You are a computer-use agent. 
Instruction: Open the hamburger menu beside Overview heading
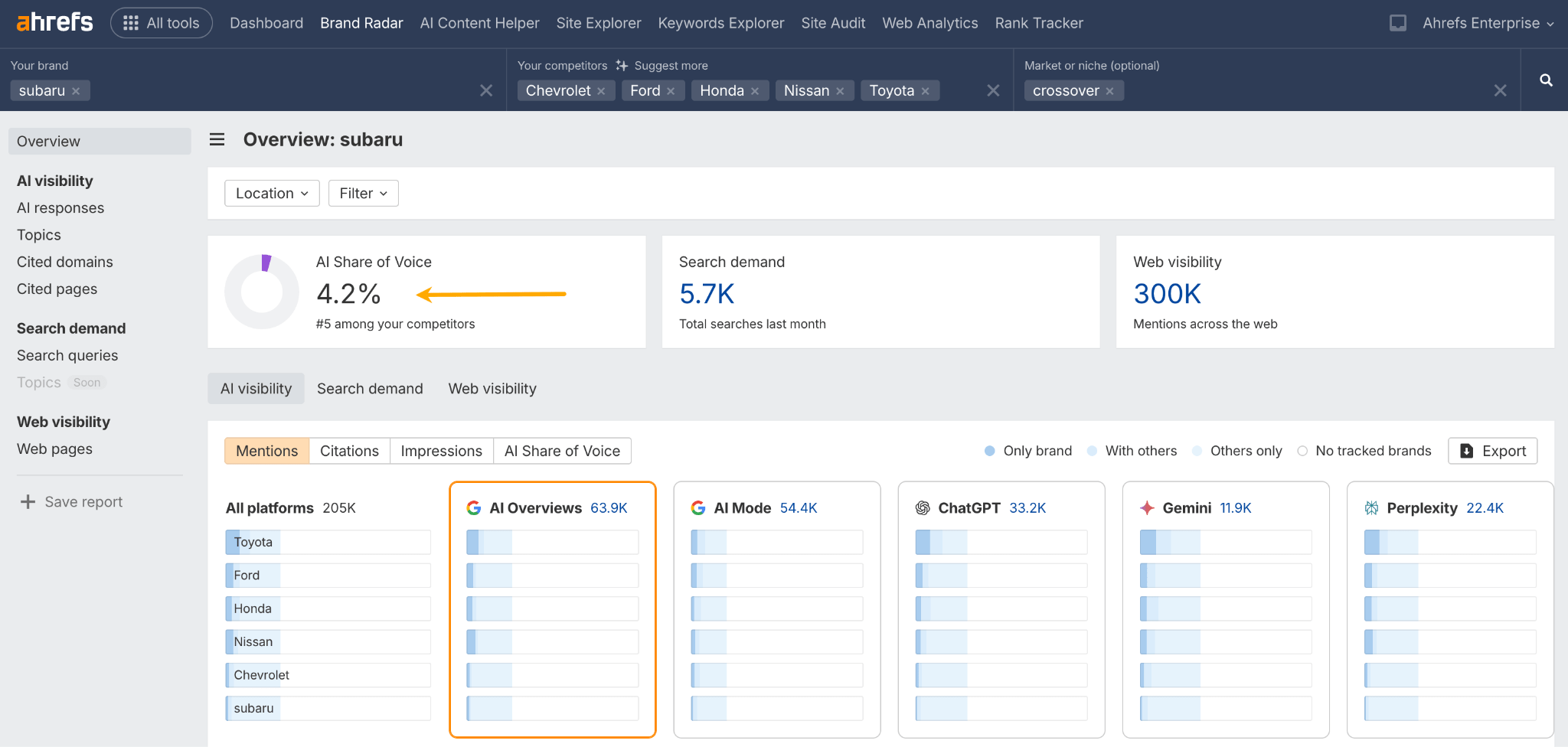coord(217,139)
